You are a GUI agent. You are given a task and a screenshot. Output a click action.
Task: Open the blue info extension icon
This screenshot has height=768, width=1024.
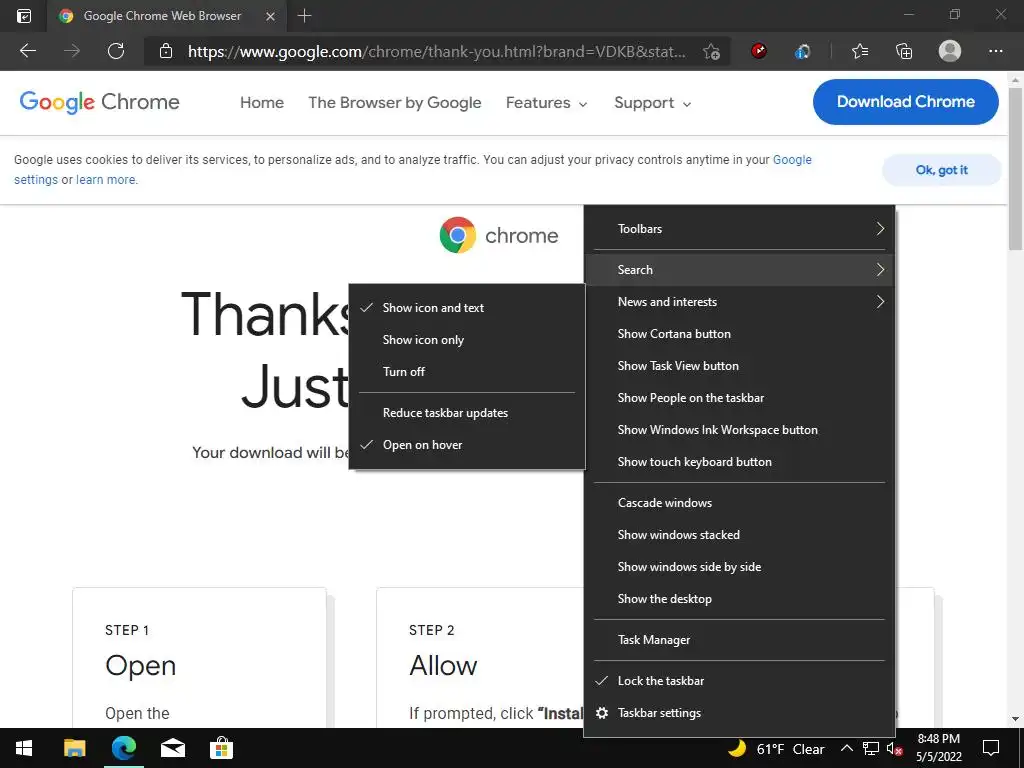coord(802,52)
